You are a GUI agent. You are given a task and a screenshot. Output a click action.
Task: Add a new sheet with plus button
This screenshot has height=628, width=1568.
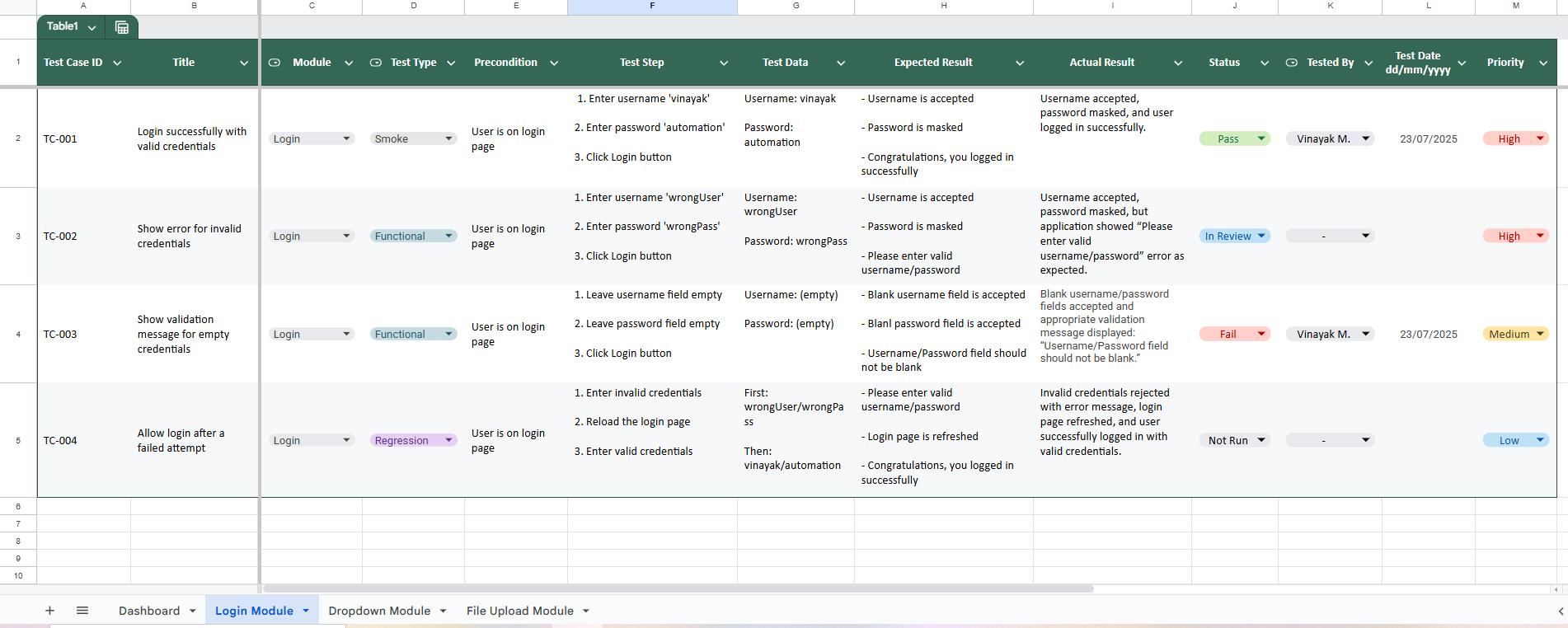49,611
